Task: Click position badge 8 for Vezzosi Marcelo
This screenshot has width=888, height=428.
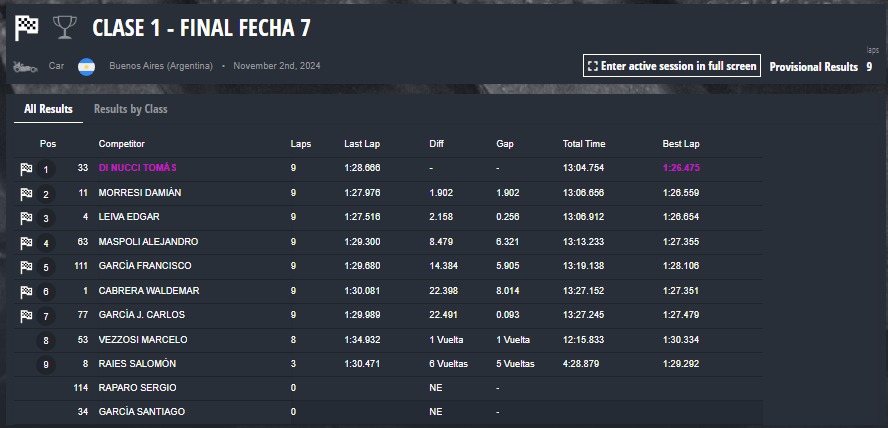Action: 46,341
